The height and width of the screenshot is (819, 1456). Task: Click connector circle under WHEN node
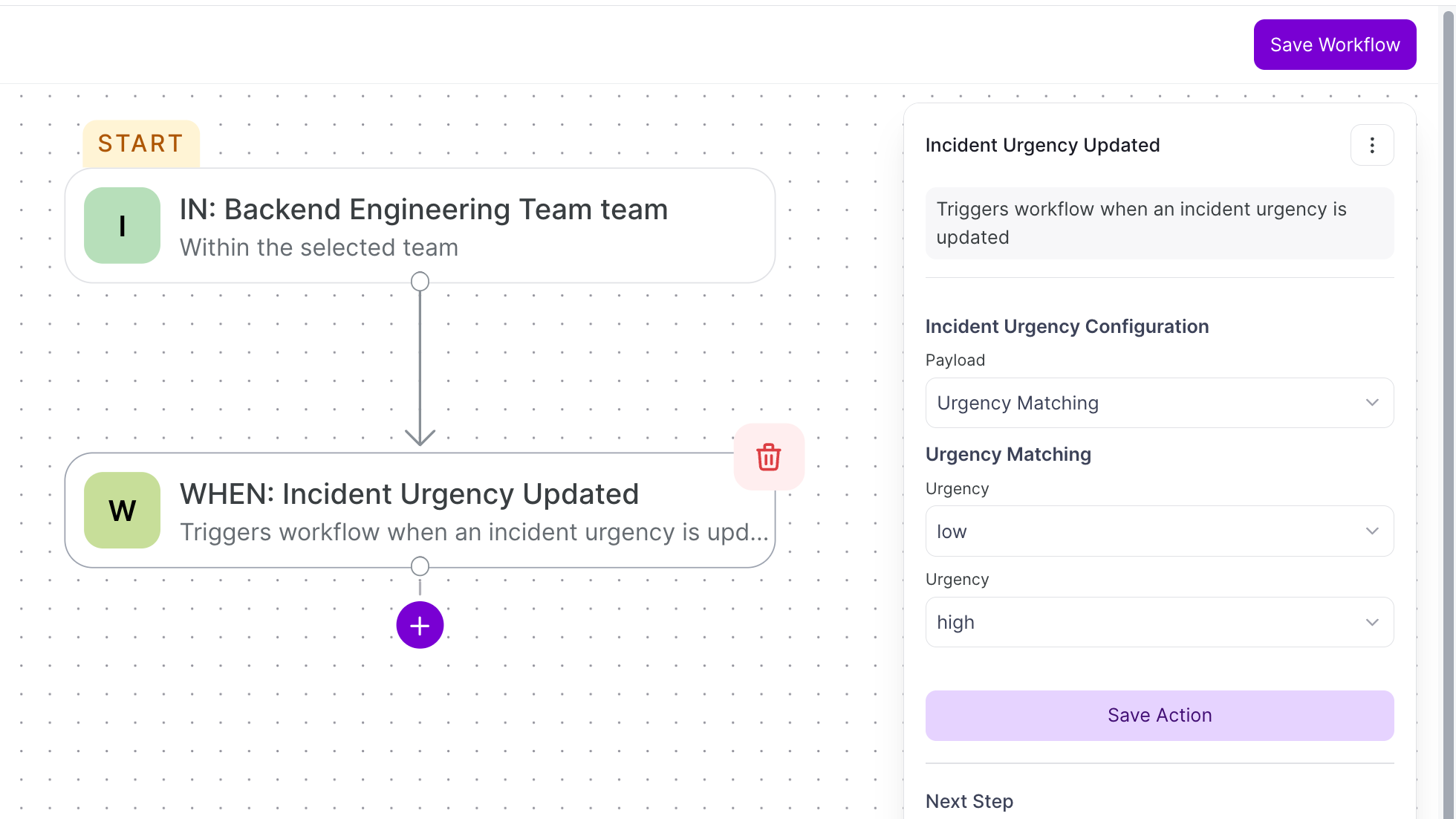(420, 566)
